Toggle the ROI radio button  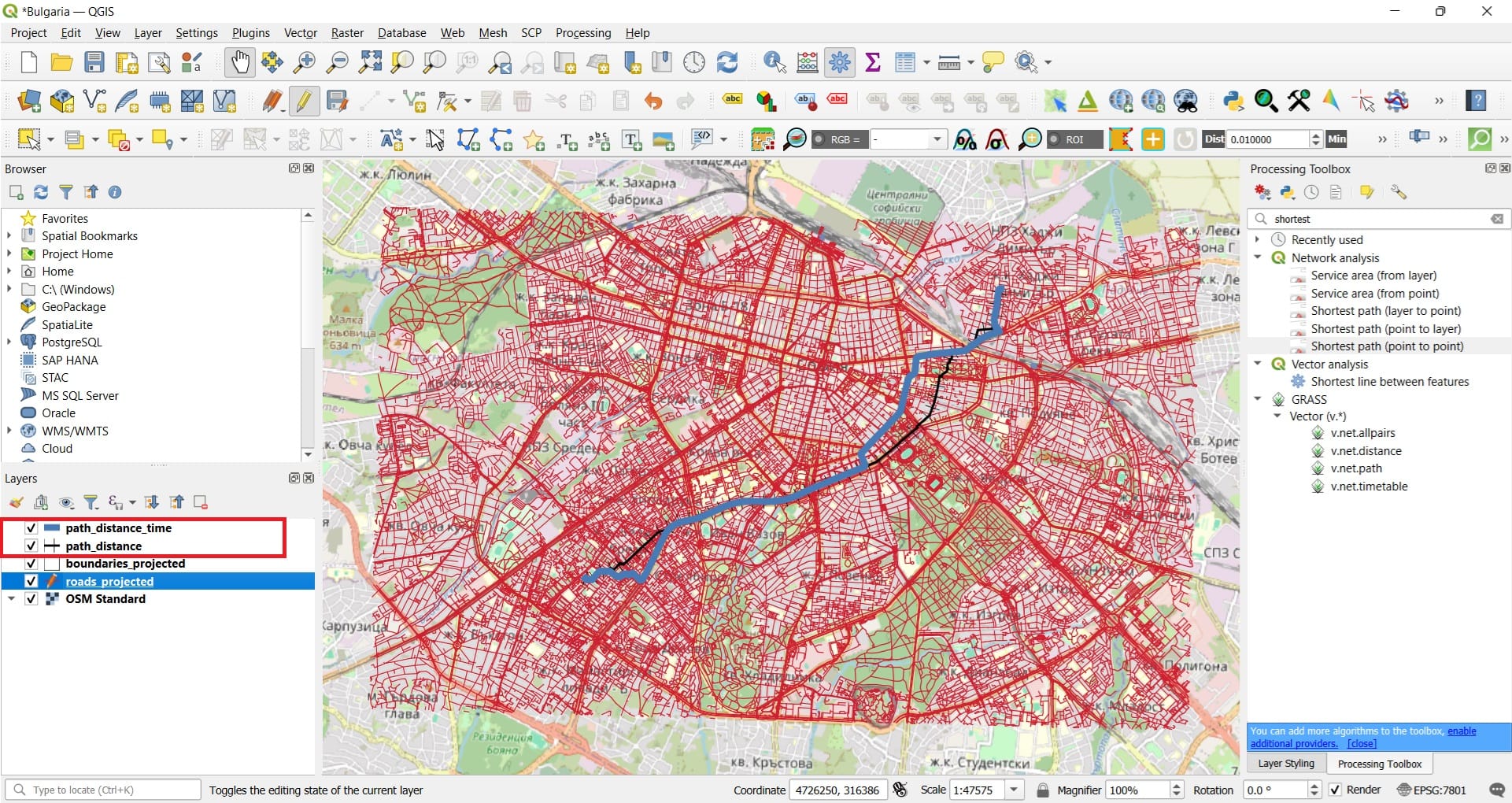pos(1055,139)
